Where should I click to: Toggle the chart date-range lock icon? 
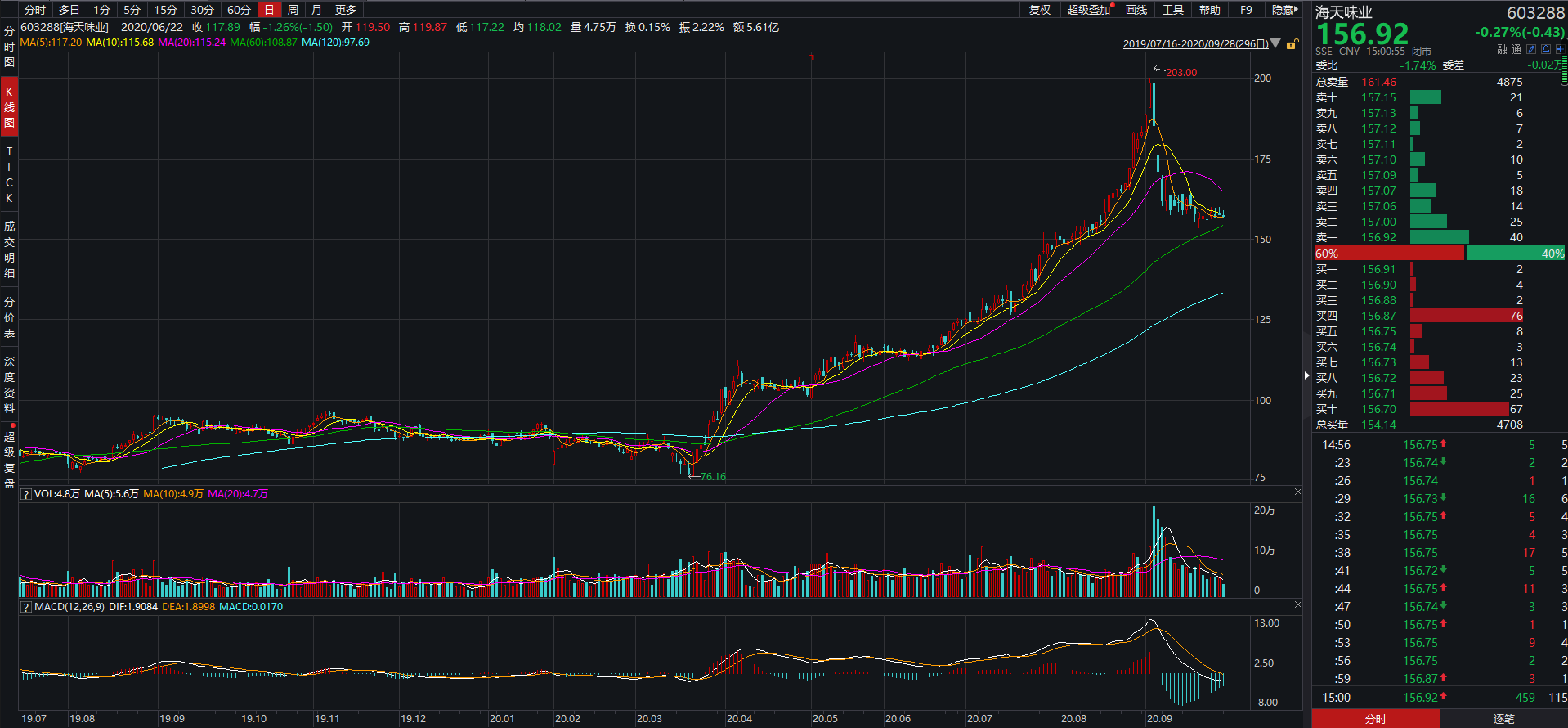point(1292,44)
